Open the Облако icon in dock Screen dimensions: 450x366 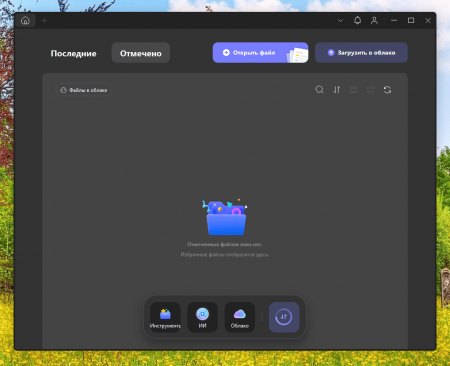click(x=240, y=317)
